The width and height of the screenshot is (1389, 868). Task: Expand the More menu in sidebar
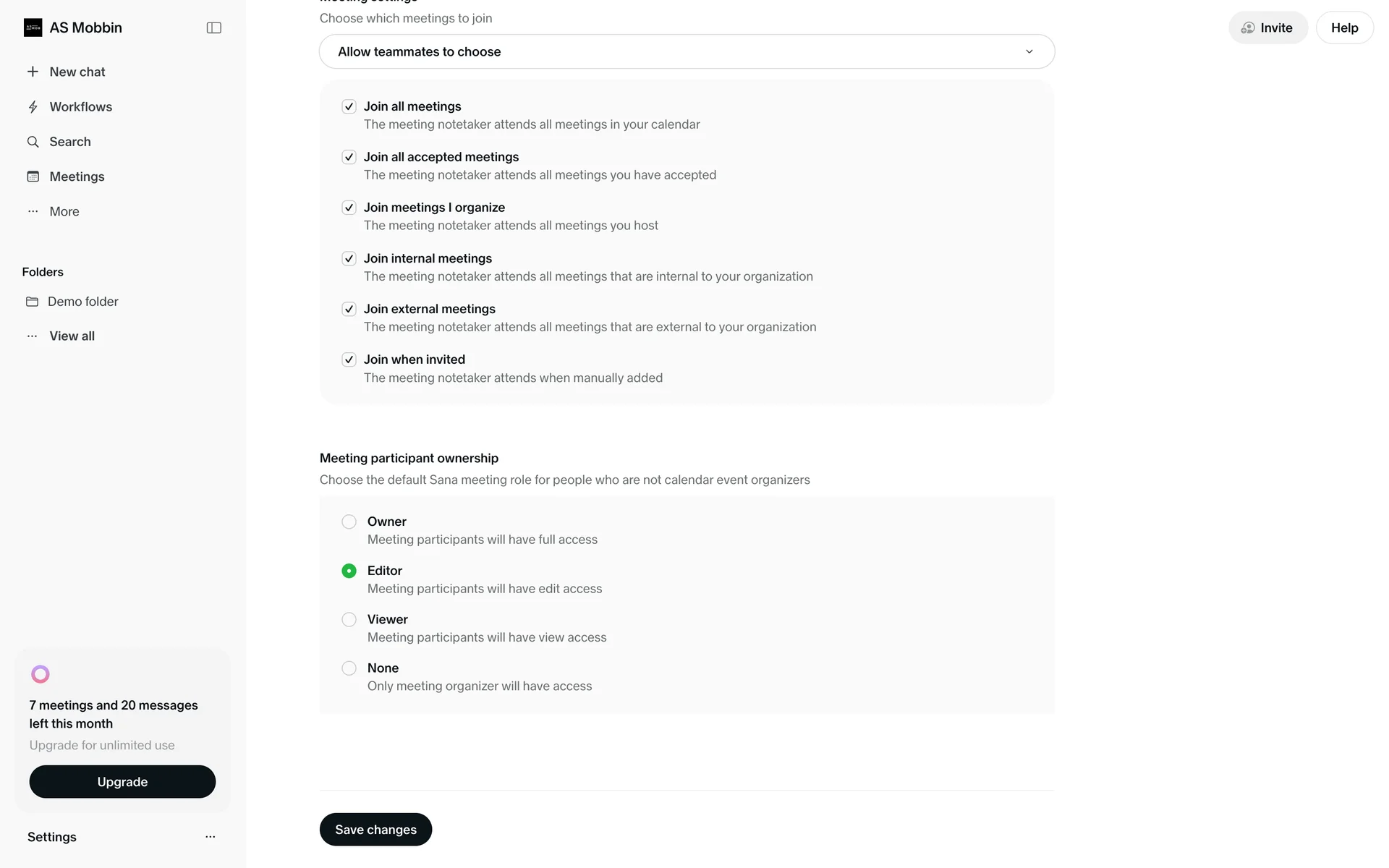[64, 211]
